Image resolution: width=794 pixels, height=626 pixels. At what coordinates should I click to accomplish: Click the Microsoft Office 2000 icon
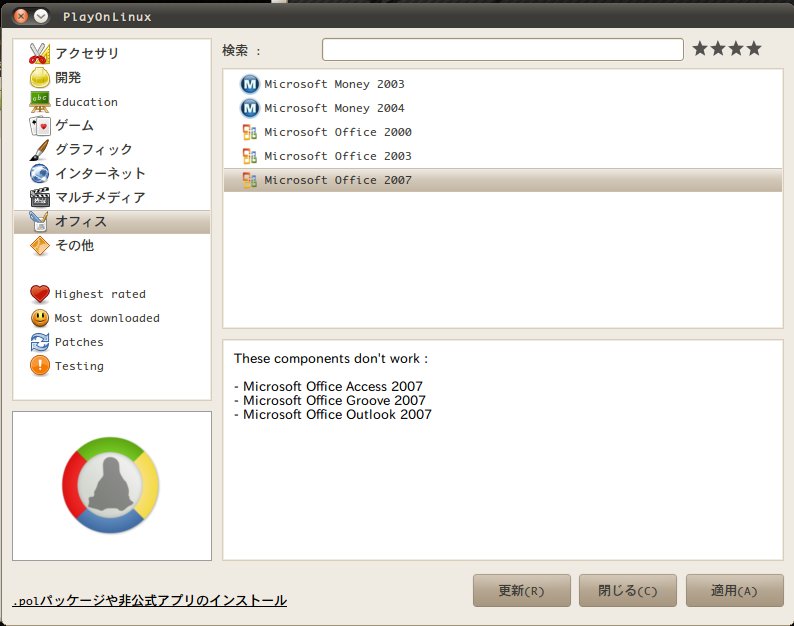click(x=250, y=132)
